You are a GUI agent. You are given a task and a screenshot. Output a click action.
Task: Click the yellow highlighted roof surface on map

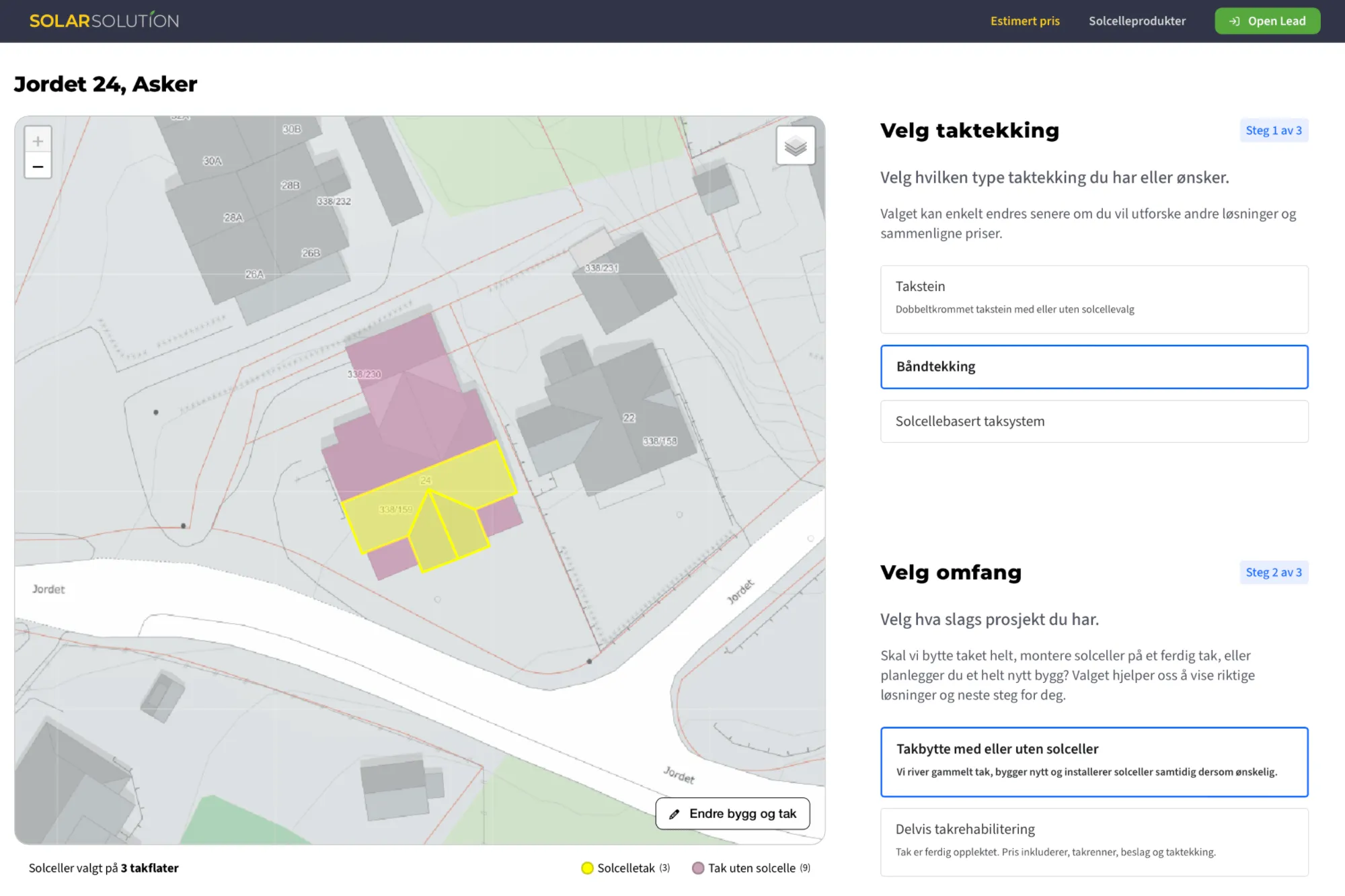[x=464, y=477]
